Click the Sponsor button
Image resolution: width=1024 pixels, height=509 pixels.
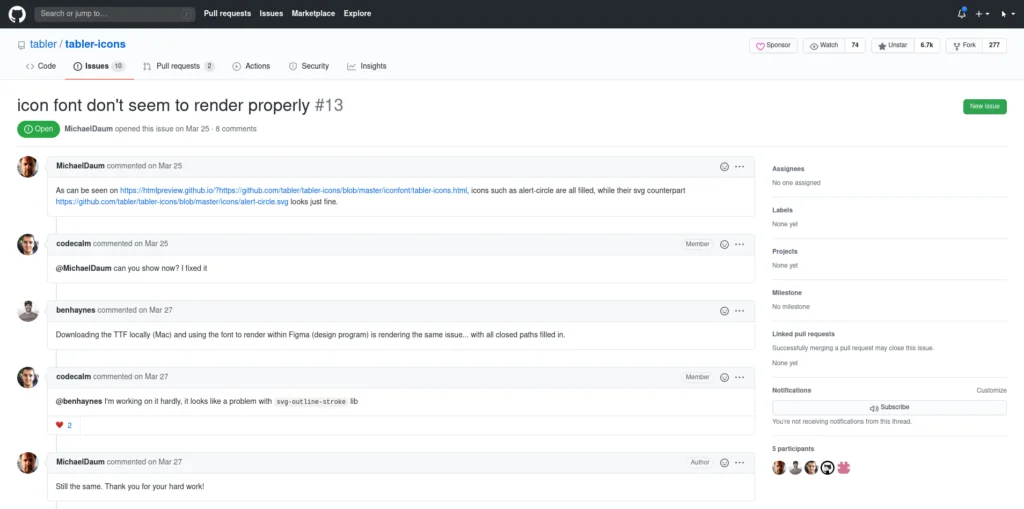pyautogui.click(x=773, y=46)
